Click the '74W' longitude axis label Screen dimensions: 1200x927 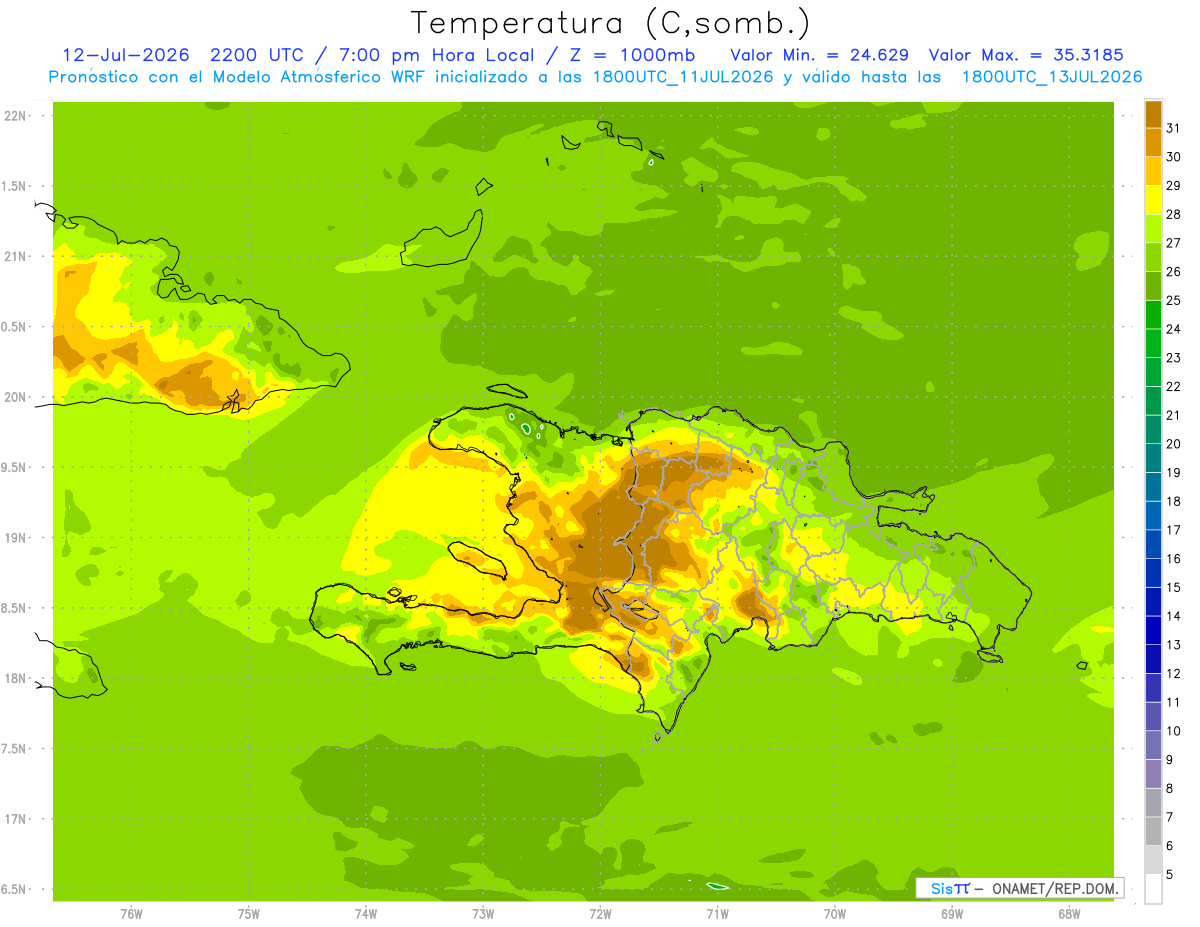point(366,913)
